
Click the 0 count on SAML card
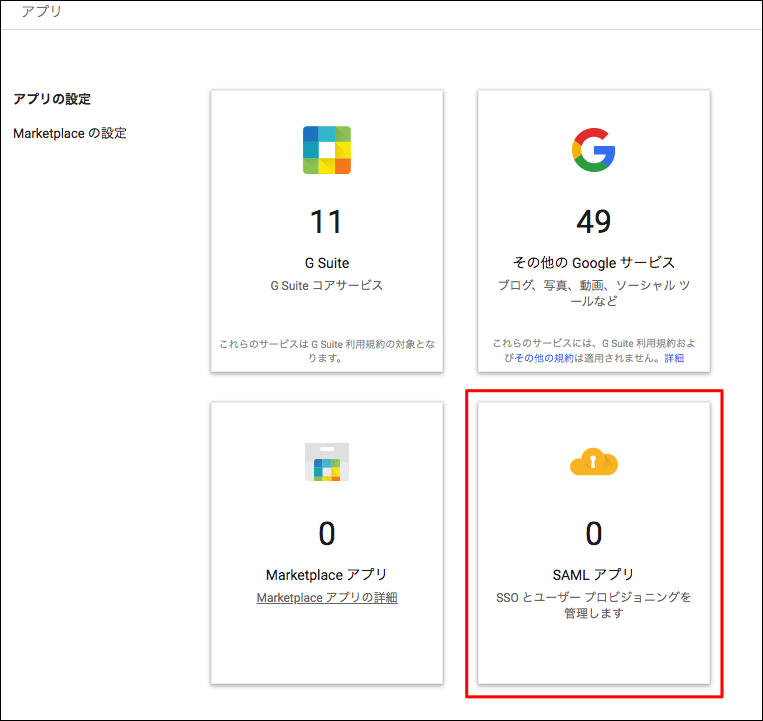coord(593,533)
